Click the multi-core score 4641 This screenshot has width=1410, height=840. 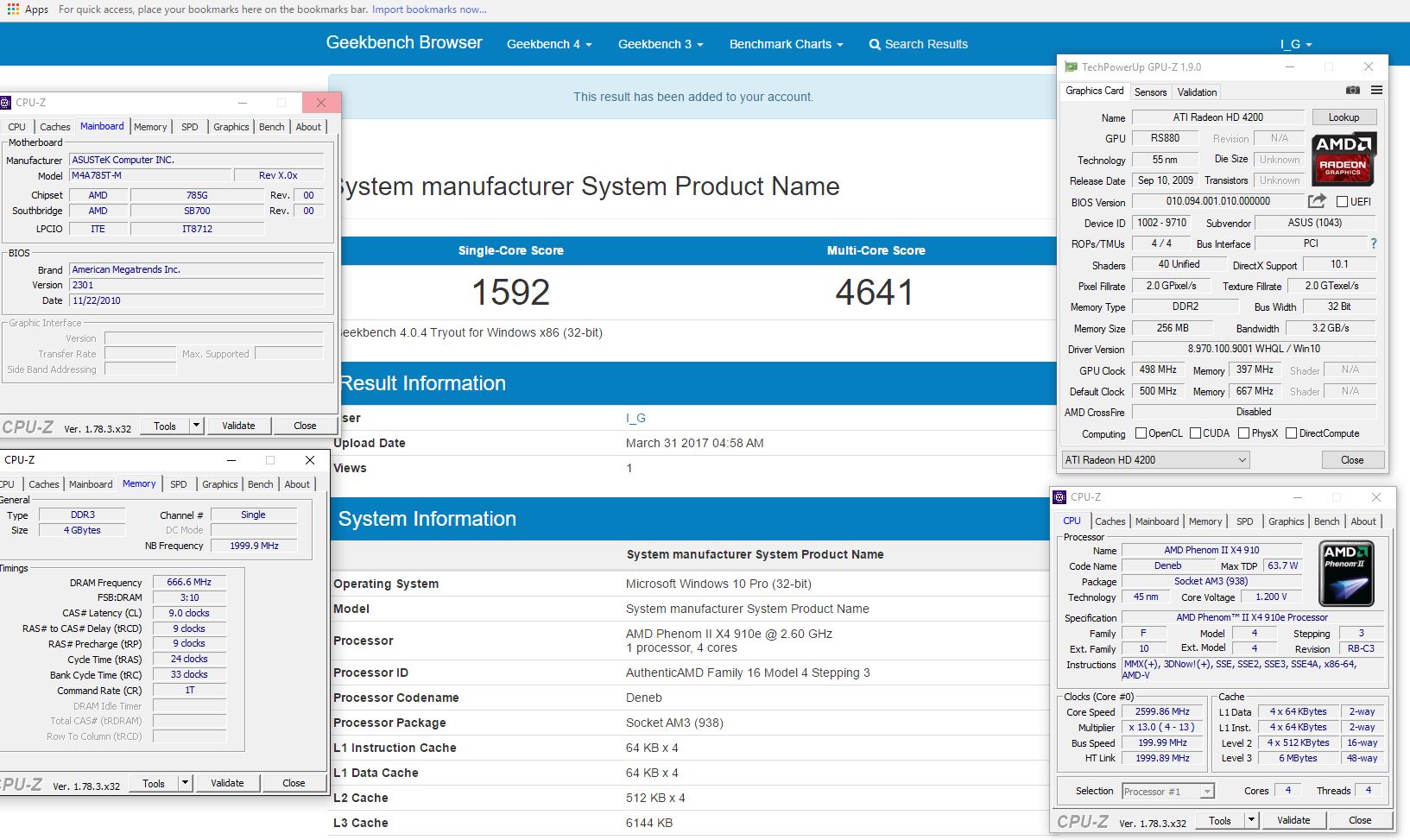pyautogui.click(x=874, y=293)
